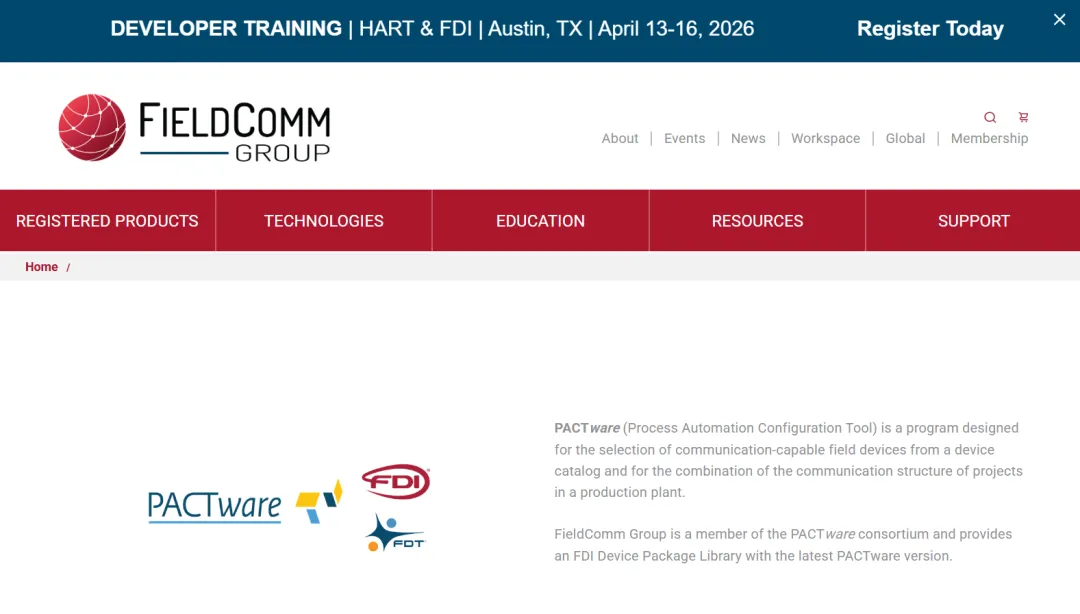
Task: Open the About link
Action: pyautogui.click(x=620, y=139)
